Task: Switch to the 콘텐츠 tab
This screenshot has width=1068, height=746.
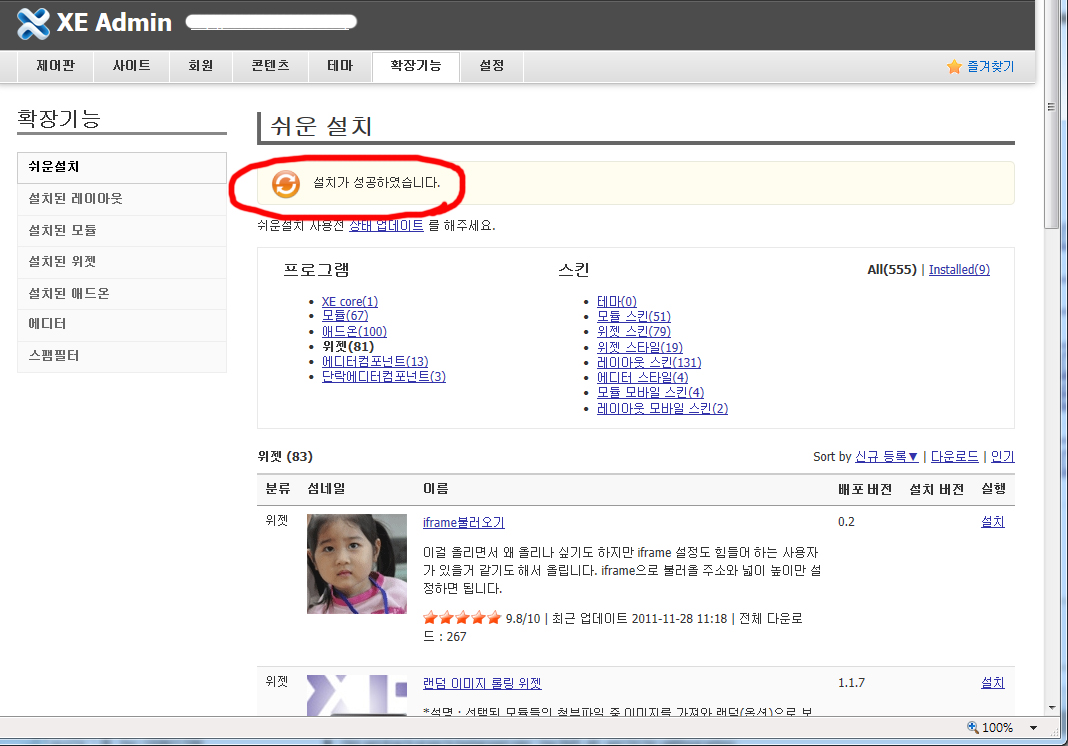Action: click(x=270, y=66)
